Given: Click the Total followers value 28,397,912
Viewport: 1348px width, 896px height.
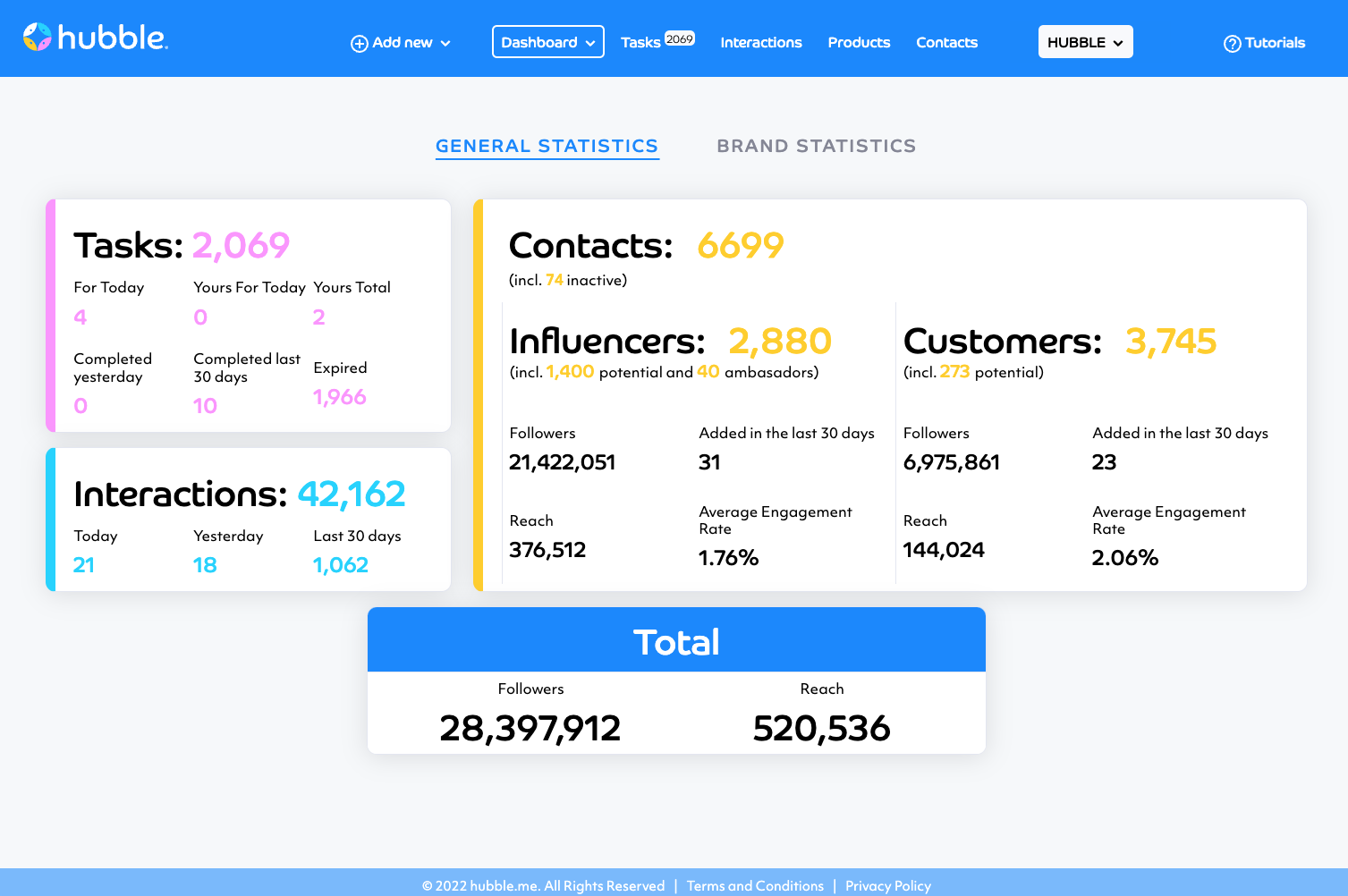Looking at the screenshot, I should click(x=530, y=728).
